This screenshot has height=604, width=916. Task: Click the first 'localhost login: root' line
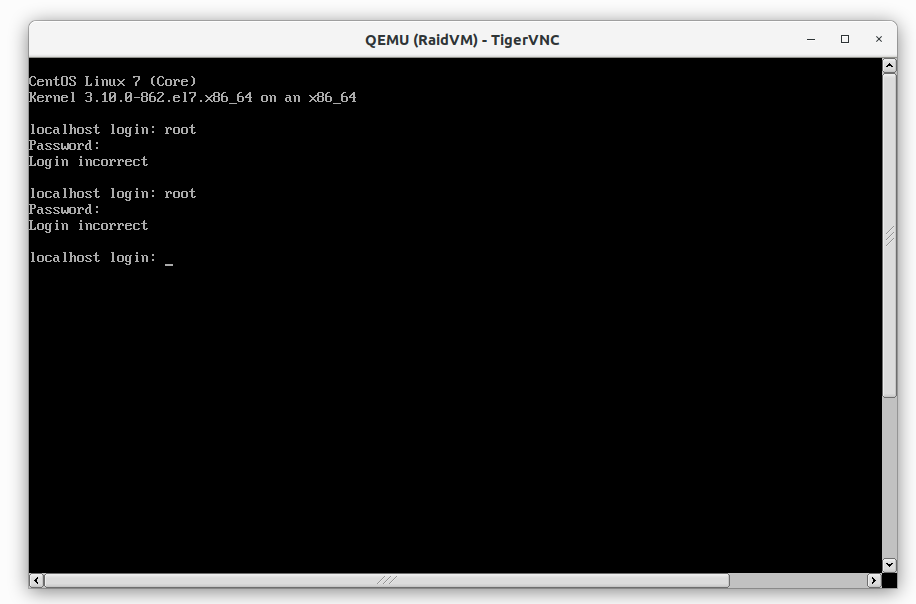point(113,130)
